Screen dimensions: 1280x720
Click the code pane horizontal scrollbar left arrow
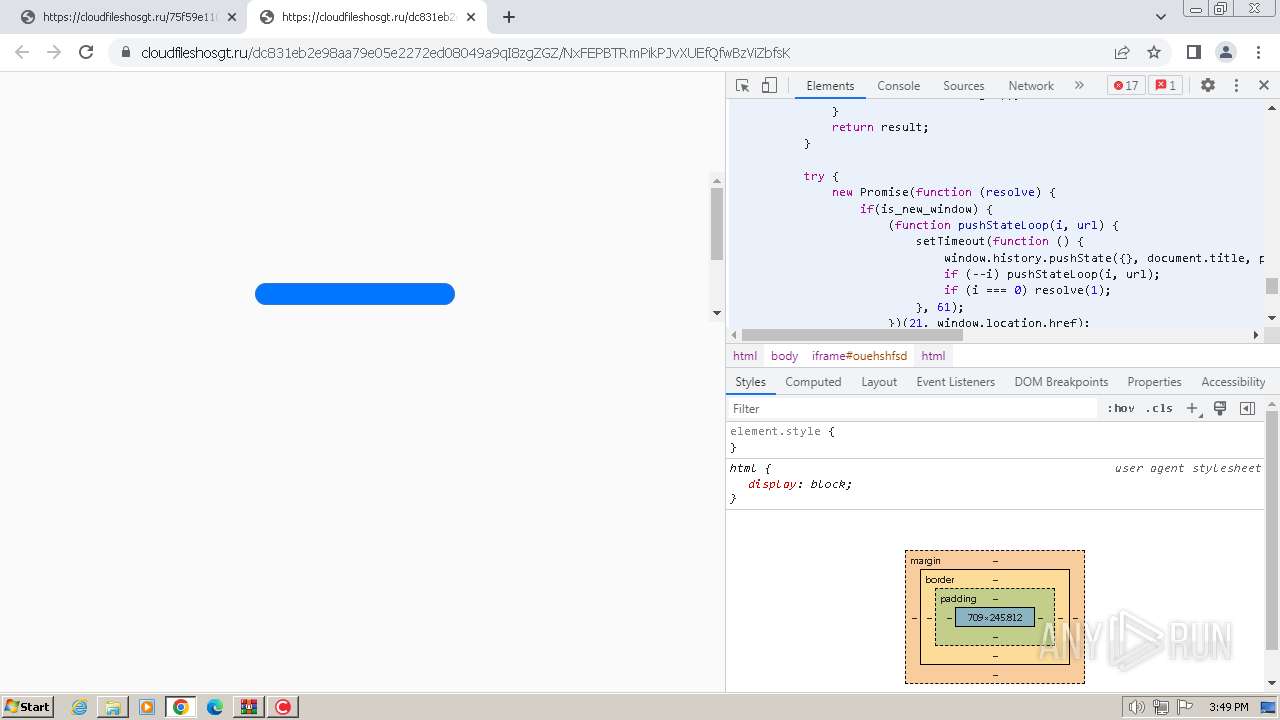click(735, 335)
